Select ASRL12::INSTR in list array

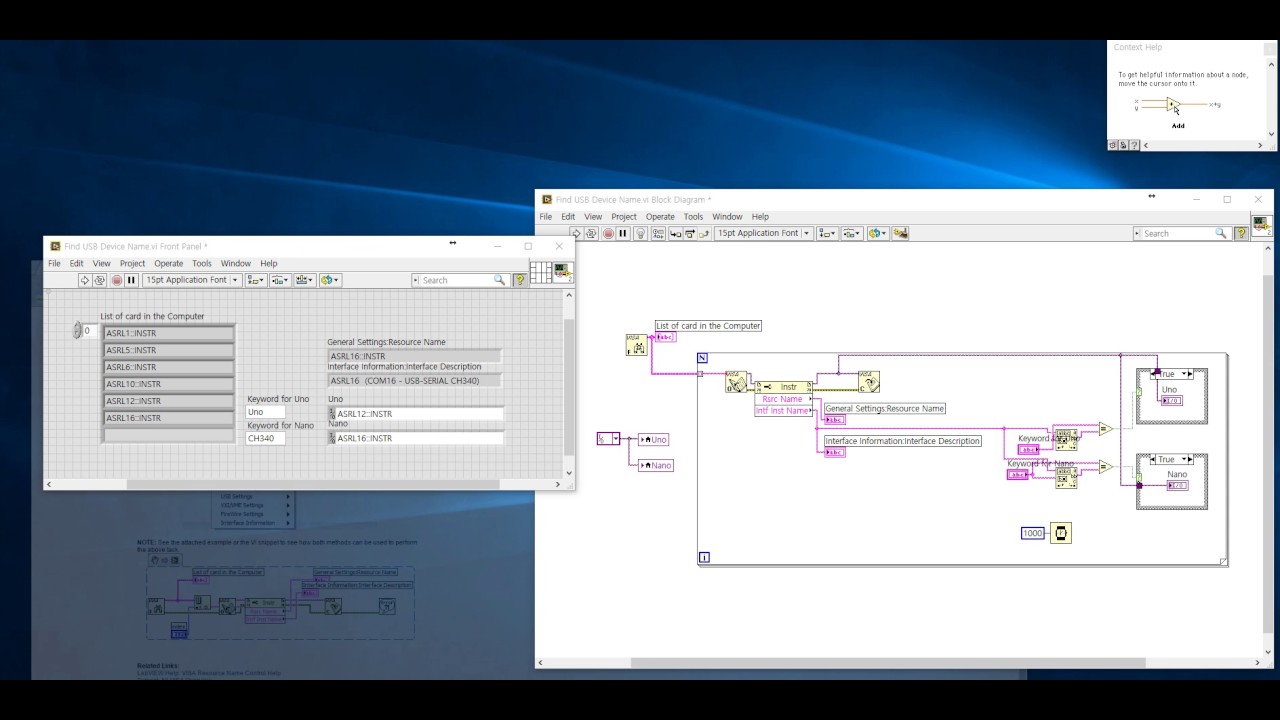169,401
